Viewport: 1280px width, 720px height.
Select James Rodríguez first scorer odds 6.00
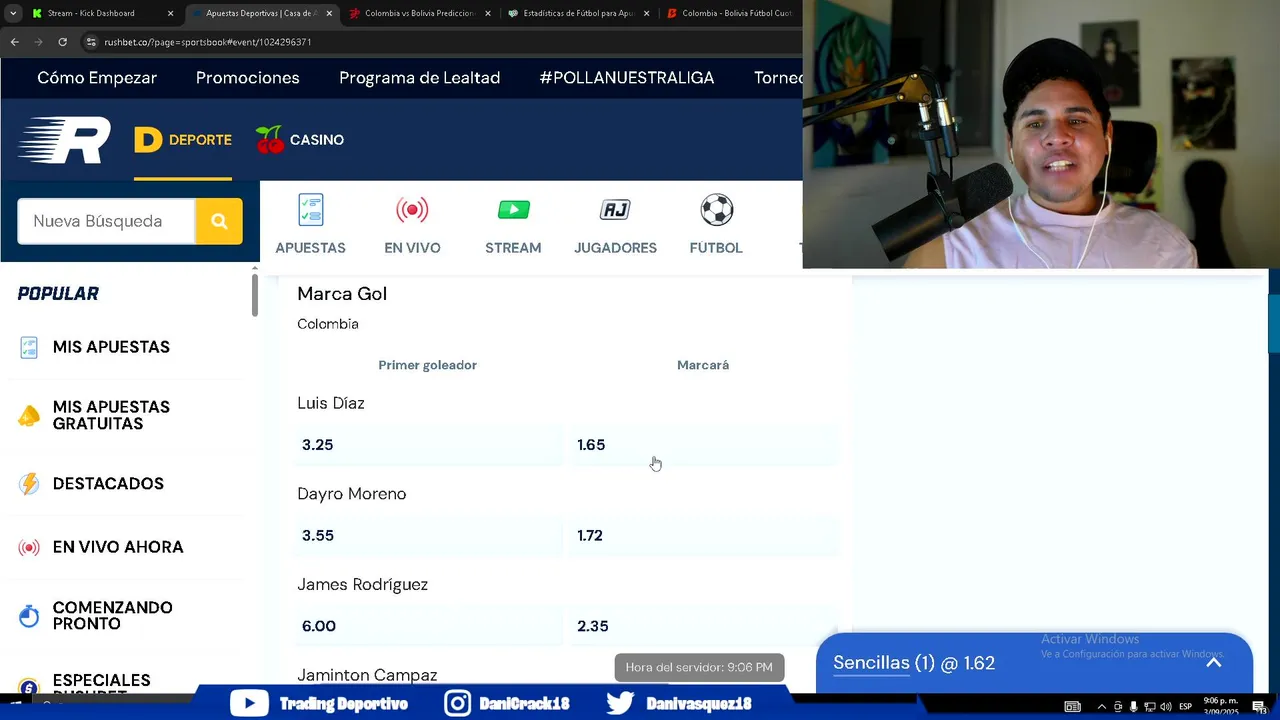pyautogui.click(x=429, y=626)
